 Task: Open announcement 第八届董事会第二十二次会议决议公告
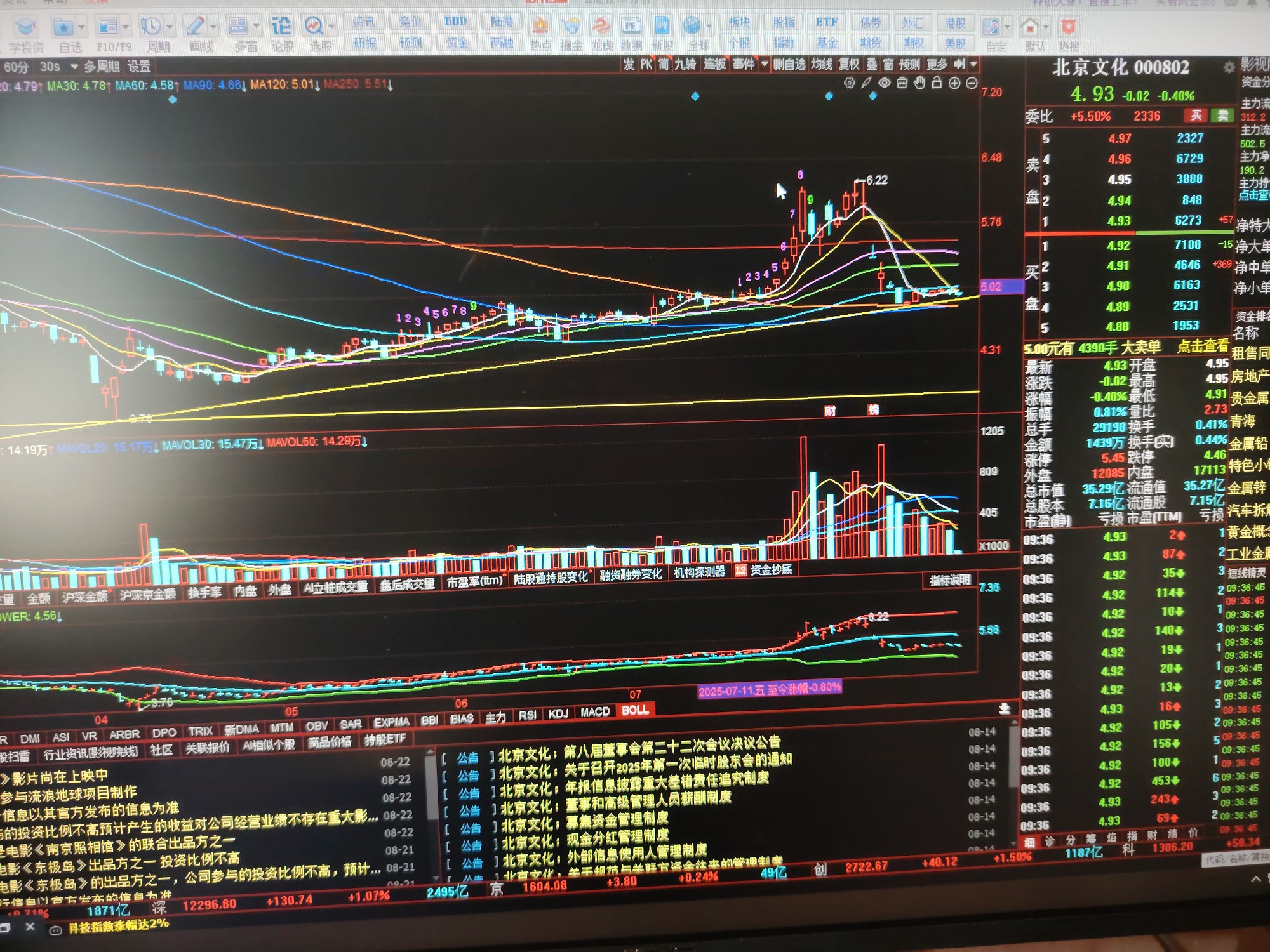pyautogui.click(x=672, y=748)
